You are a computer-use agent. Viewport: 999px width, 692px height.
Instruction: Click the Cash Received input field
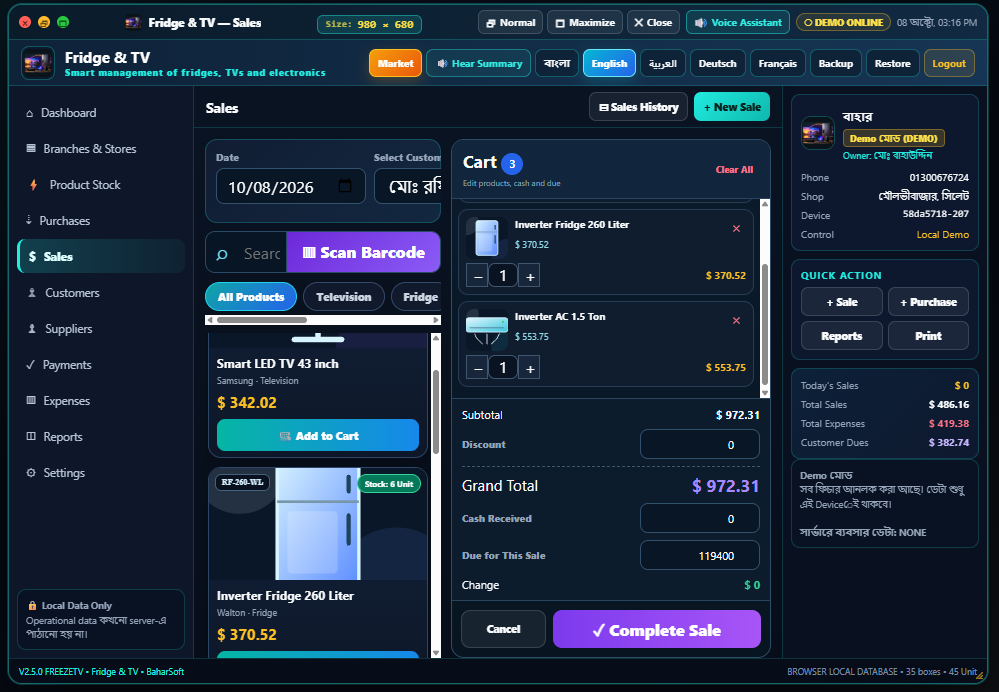pos(700,518)
